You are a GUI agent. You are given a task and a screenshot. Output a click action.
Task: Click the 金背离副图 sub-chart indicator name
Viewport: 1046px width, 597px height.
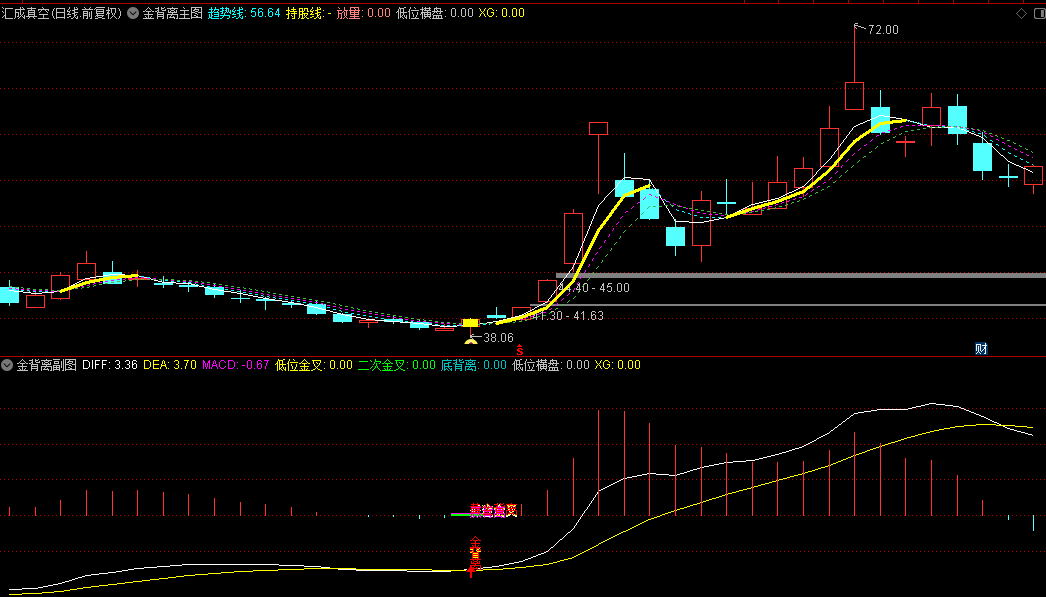[47, 365]
